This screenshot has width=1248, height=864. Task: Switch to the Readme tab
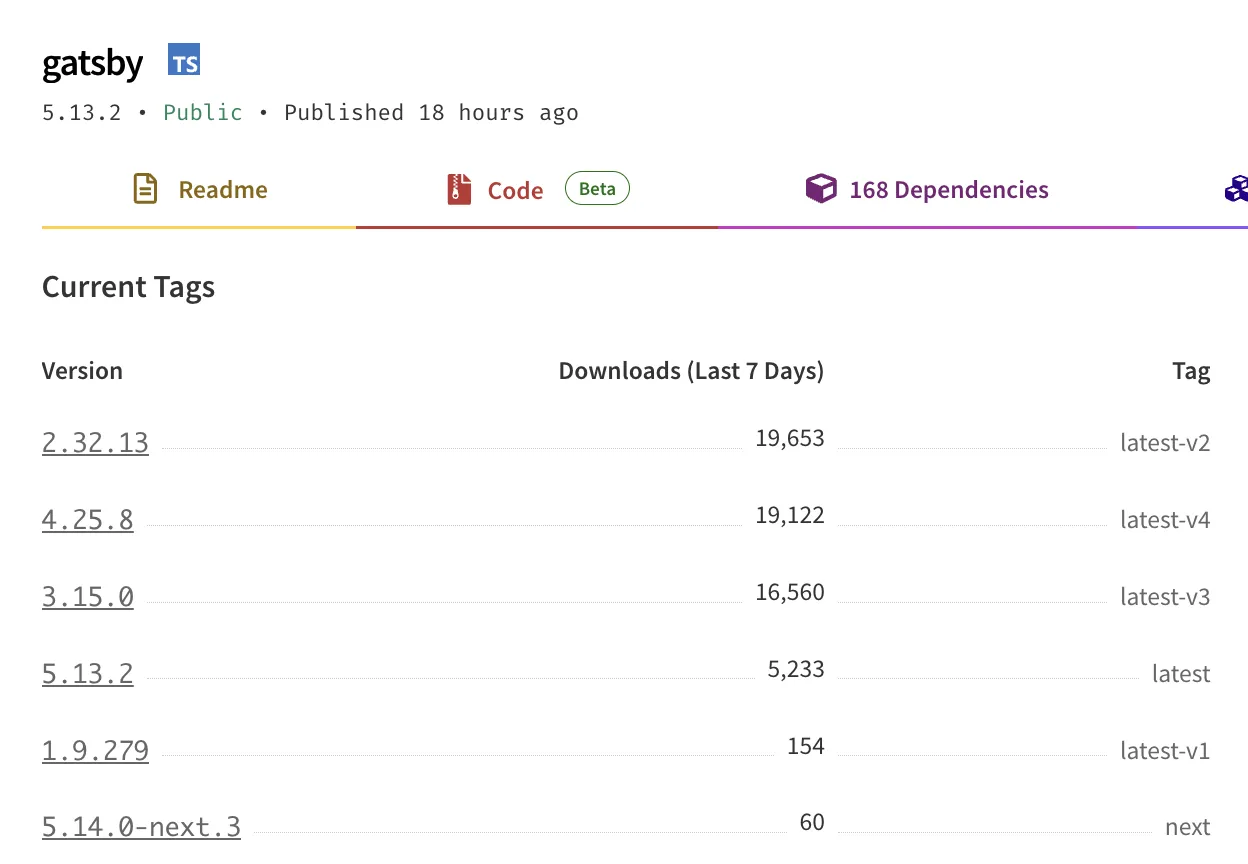pyautogui.click(x=222, y=189)
